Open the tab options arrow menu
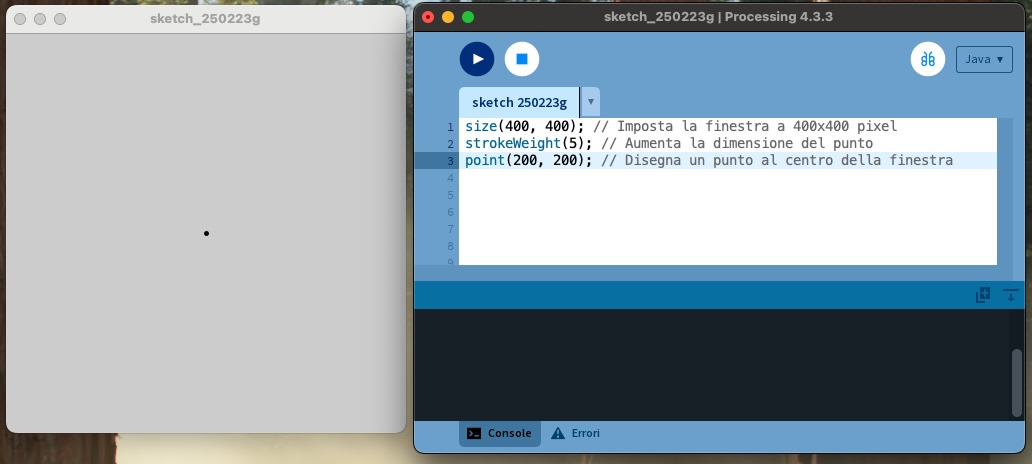The image size is (1032, 464). click(591, 102)
